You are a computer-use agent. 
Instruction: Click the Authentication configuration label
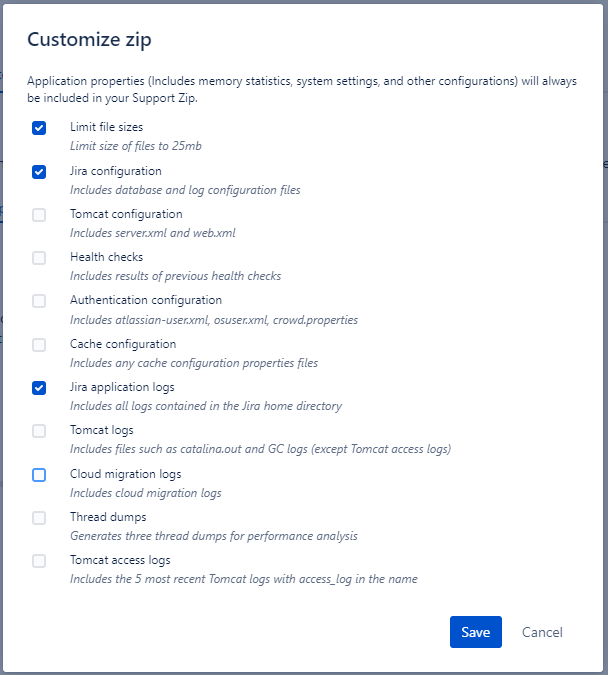tap(146, 300)
